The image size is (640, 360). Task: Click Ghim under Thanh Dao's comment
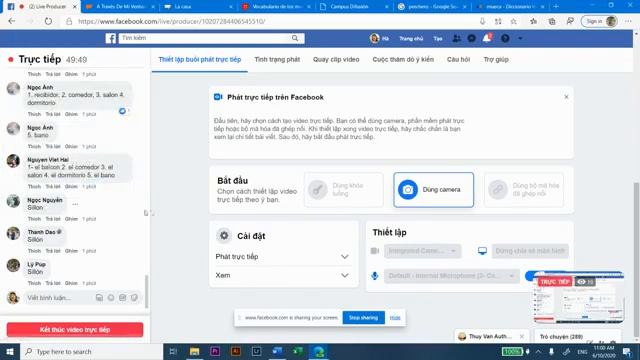coord(71,251)
